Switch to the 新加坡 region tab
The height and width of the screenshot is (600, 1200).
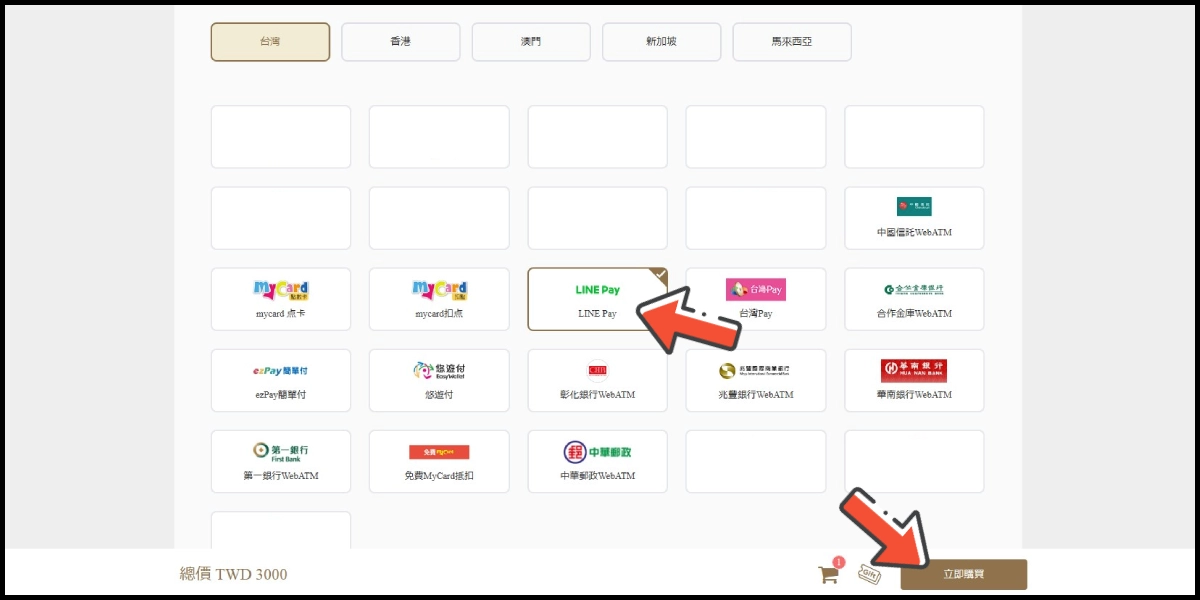point(661,42)
